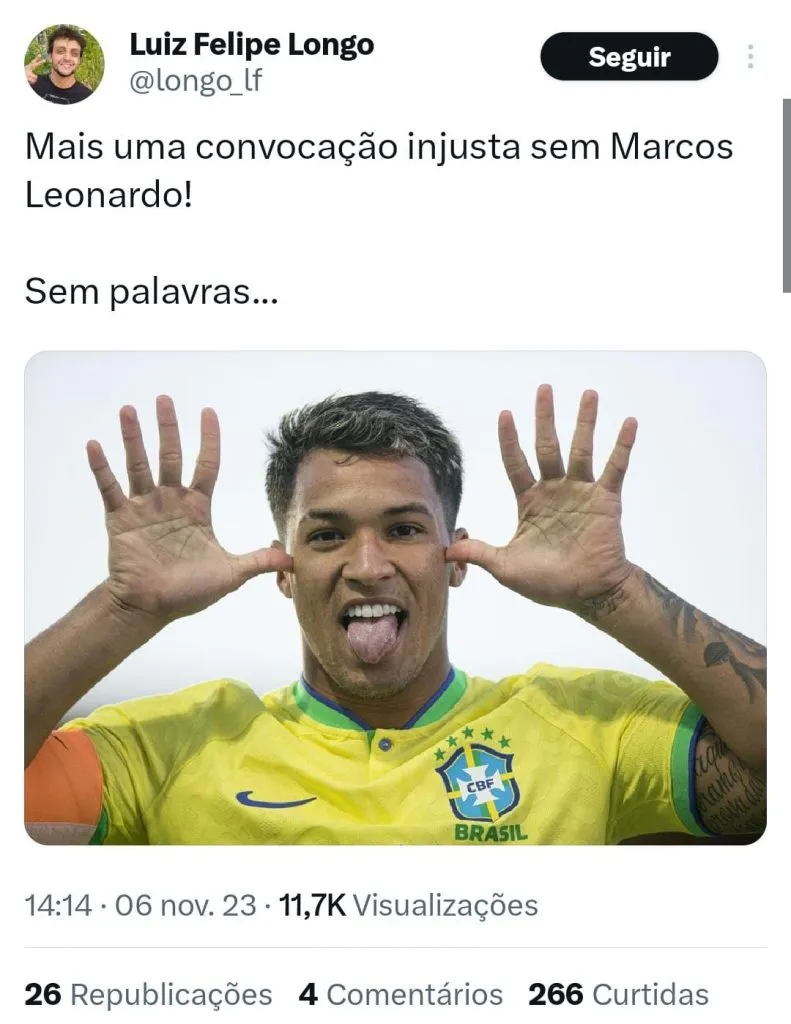Click the word 'Leonardo!' in the tweet
Image resolution: width=791 pixels, height=1024 pixels.
tap(109, 195)
